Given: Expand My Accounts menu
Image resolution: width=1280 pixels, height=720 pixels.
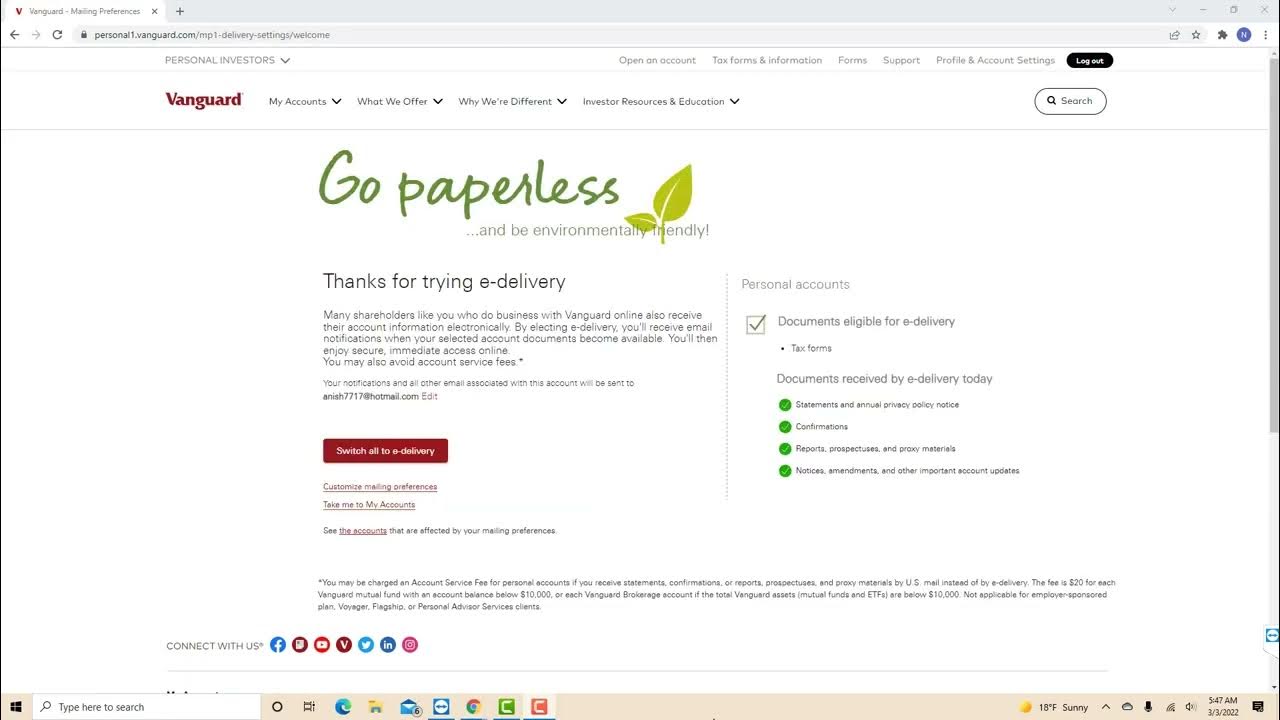Looking at the screenshot, I should tap(305, 101).
